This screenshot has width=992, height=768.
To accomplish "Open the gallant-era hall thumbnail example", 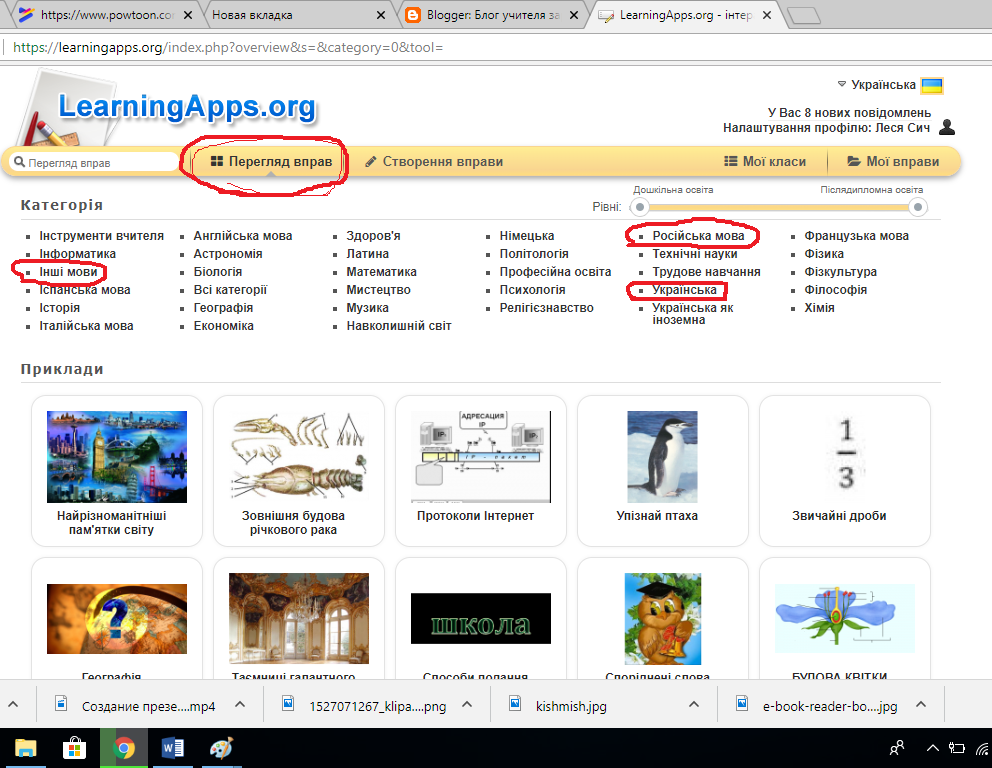I will [299, 619].
